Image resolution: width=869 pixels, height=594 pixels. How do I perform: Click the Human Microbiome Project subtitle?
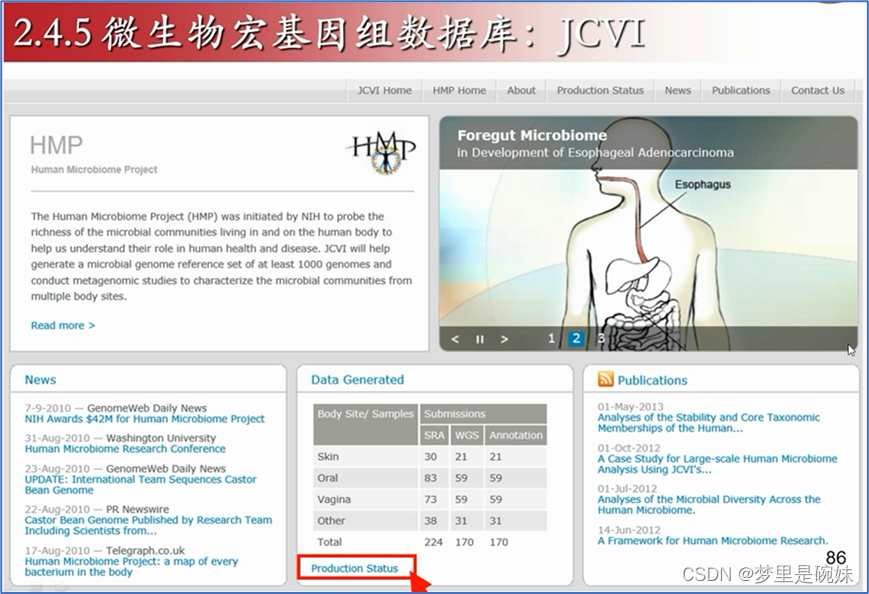[94, 170]
